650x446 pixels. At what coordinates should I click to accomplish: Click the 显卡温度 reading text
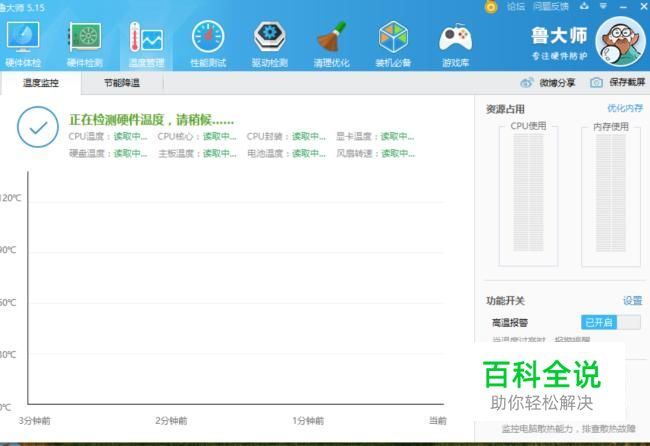(x=375, y=136)
